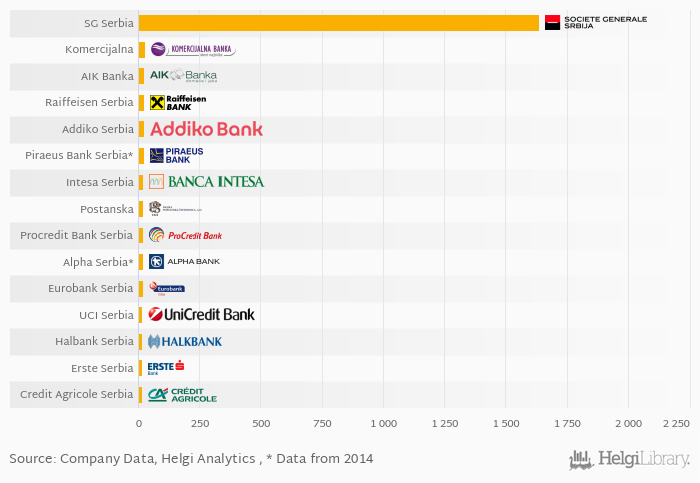The image size is (700, 483).
Task: Click the 'AIK Banka' axis label
Action: [x=107, y=76]
